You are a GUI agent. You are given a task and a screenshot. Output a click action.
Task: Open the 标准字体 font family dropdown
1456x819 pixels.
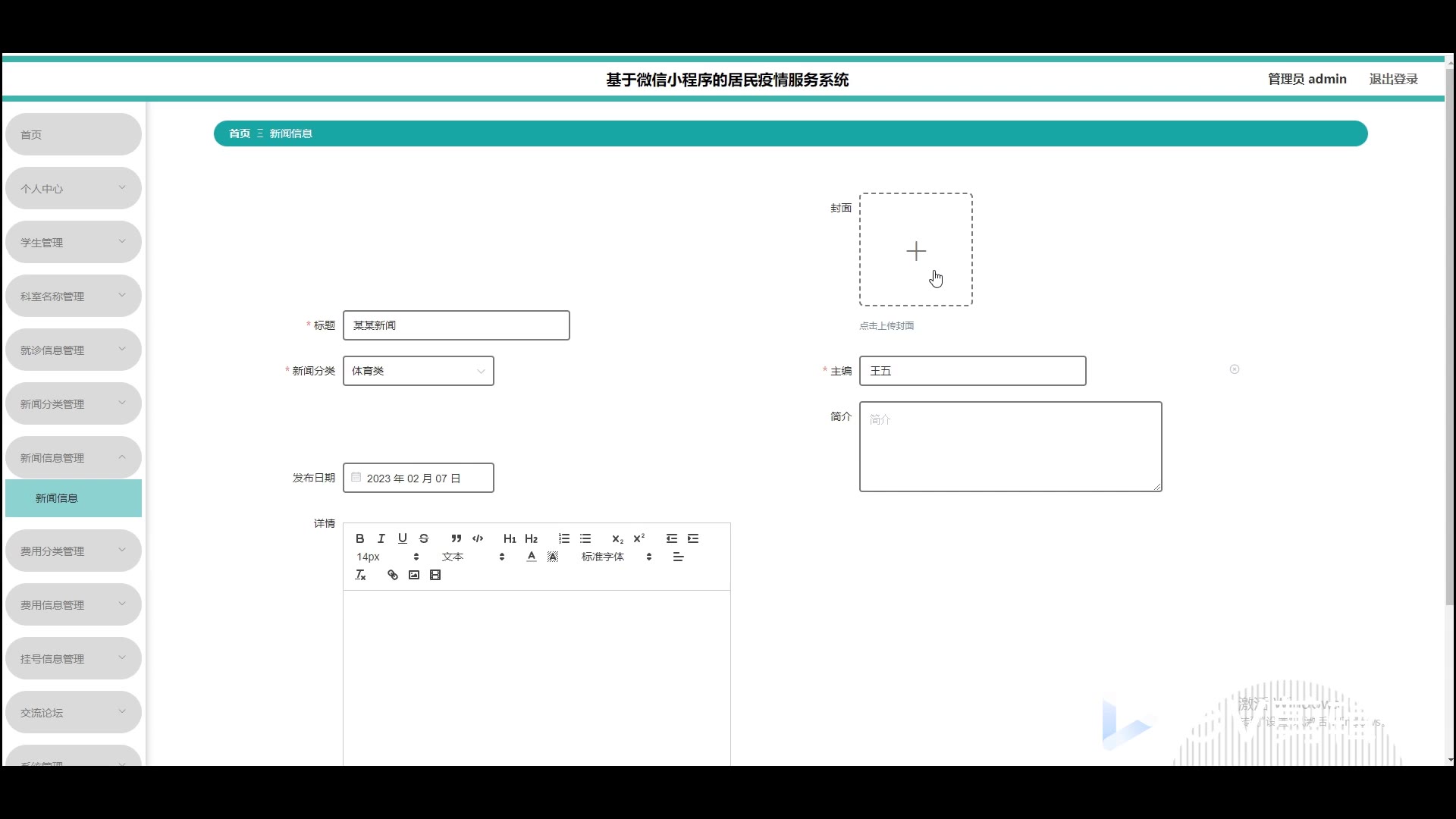[616, 557]
